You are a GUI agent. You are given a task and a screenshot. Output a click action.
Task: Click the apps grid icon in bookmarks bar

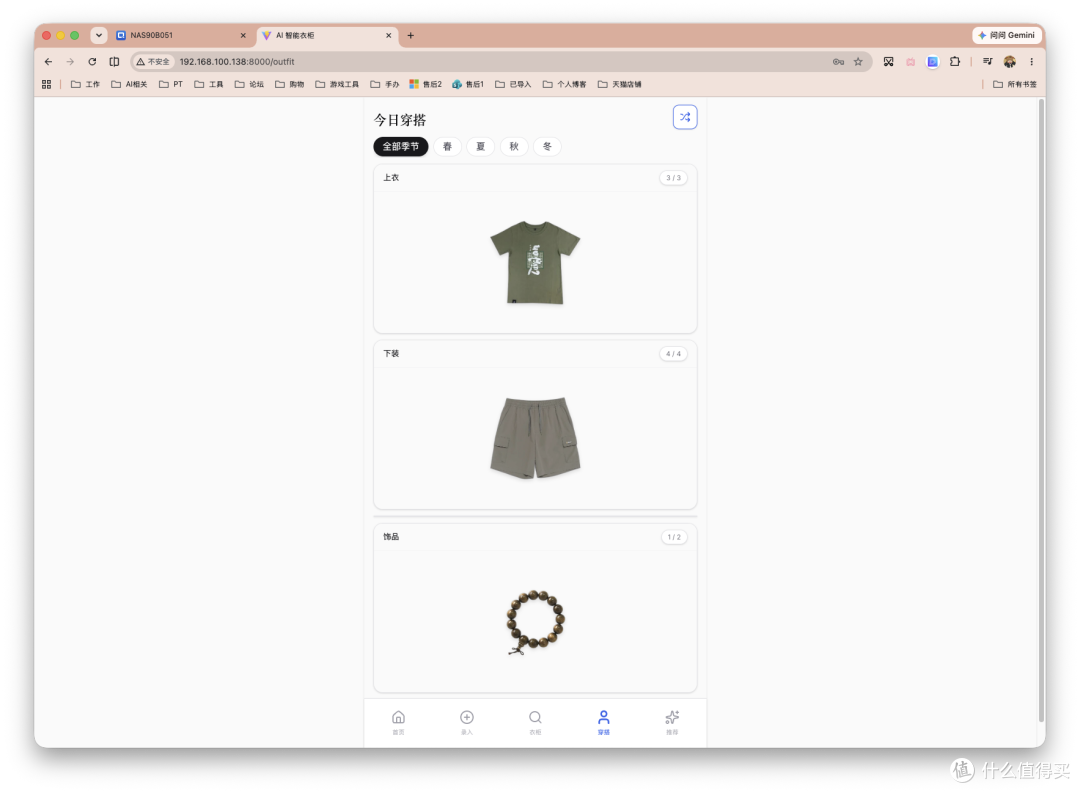pyautogui.click(x=46, y=84)
